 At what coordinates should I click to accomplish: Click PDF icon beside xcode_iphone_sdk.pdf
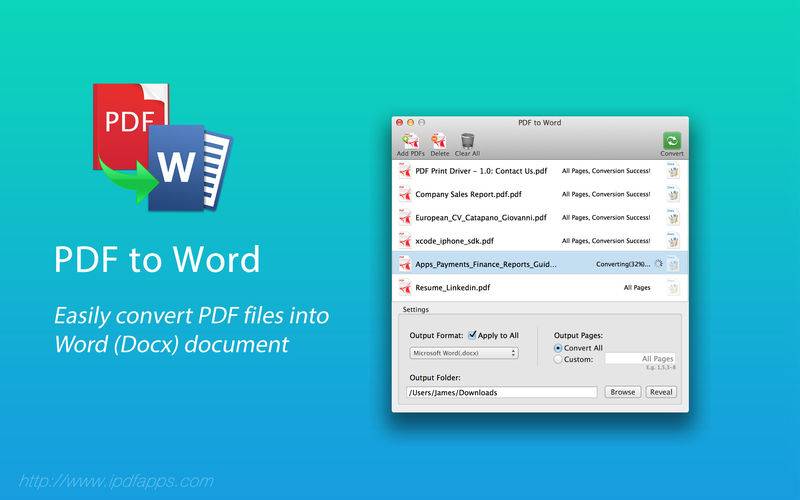pyautogui.click(x=405, y=241)
